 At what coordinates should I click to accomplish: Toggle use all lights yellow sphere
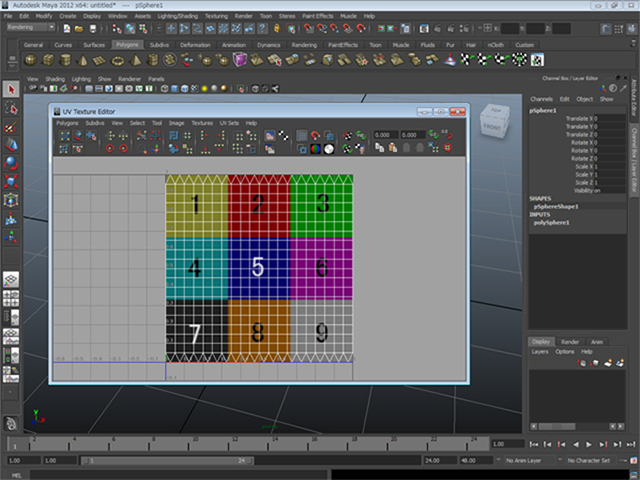click(x=204, y=89)
